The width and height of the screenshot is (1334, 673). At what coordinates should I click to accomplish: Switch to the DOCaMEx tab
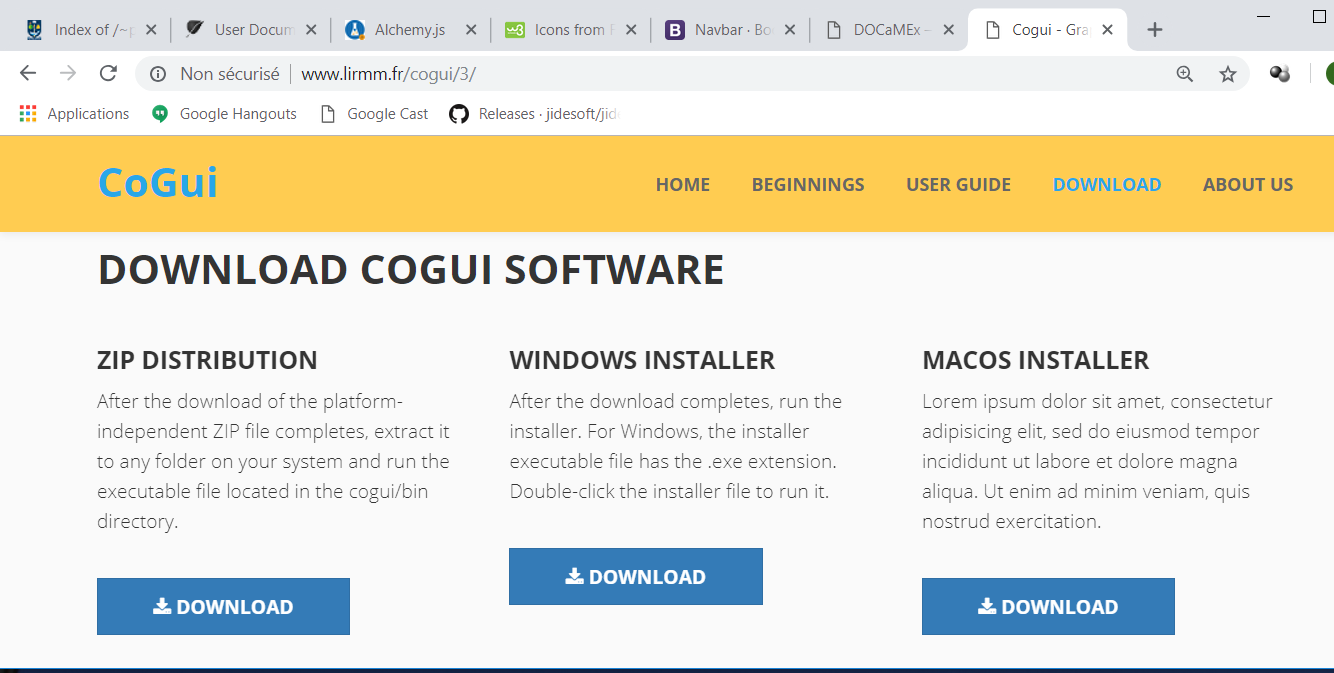tap(880, 30)
